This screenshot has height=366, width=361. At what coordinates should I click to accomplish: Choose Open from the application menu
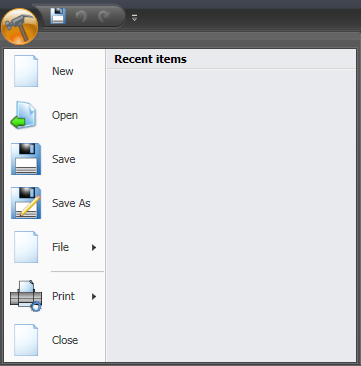(65, 115)
